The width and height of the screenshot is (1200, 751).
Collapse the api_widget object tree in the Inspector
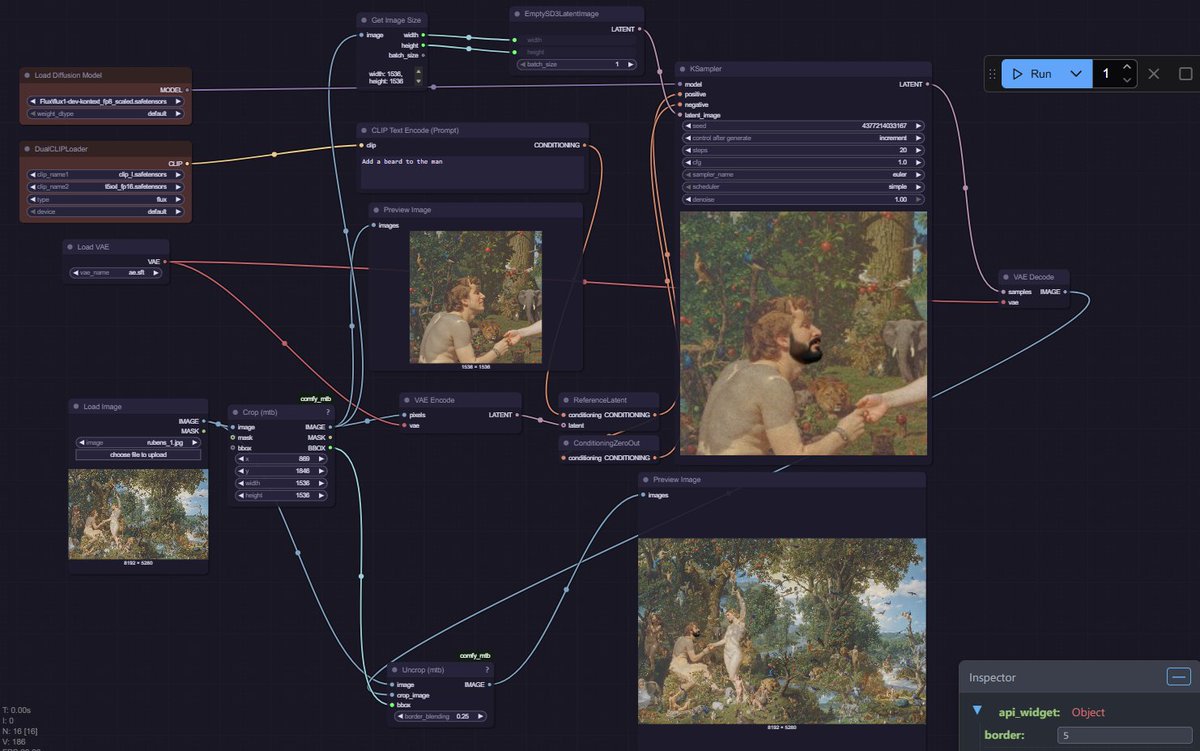977,711
